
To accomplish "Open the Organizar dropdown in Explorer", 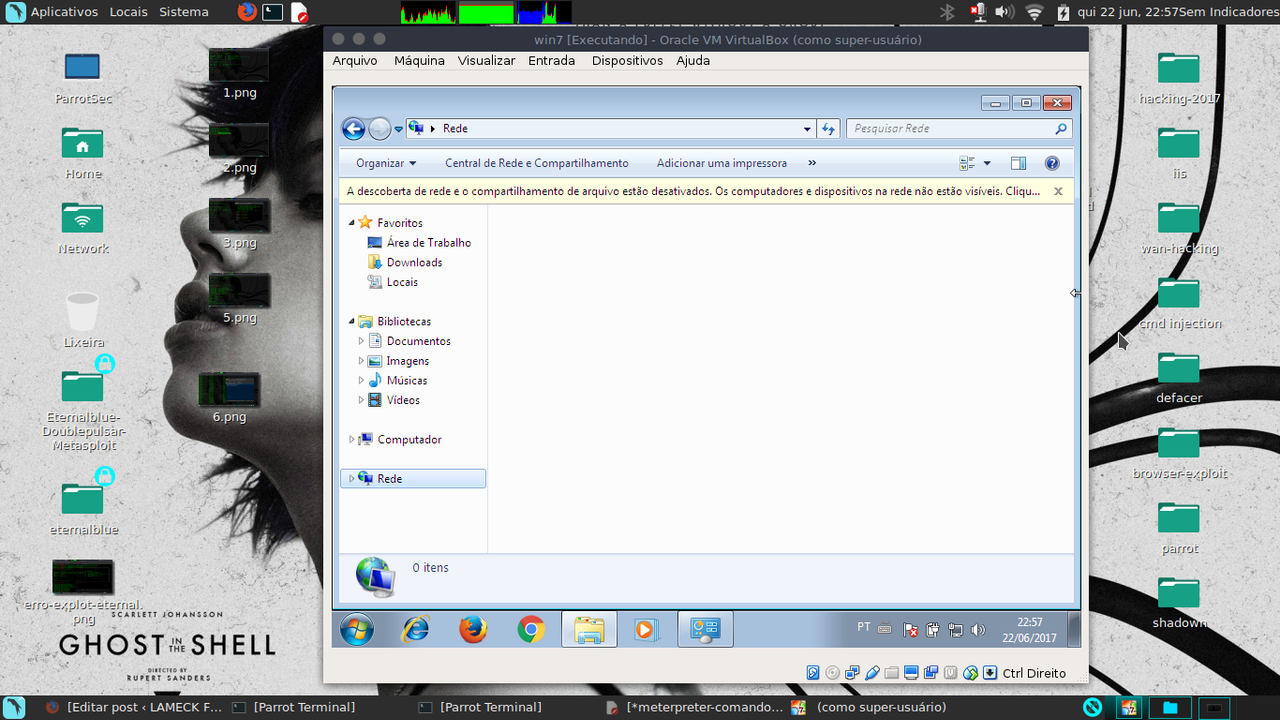I will click(386, 163).
